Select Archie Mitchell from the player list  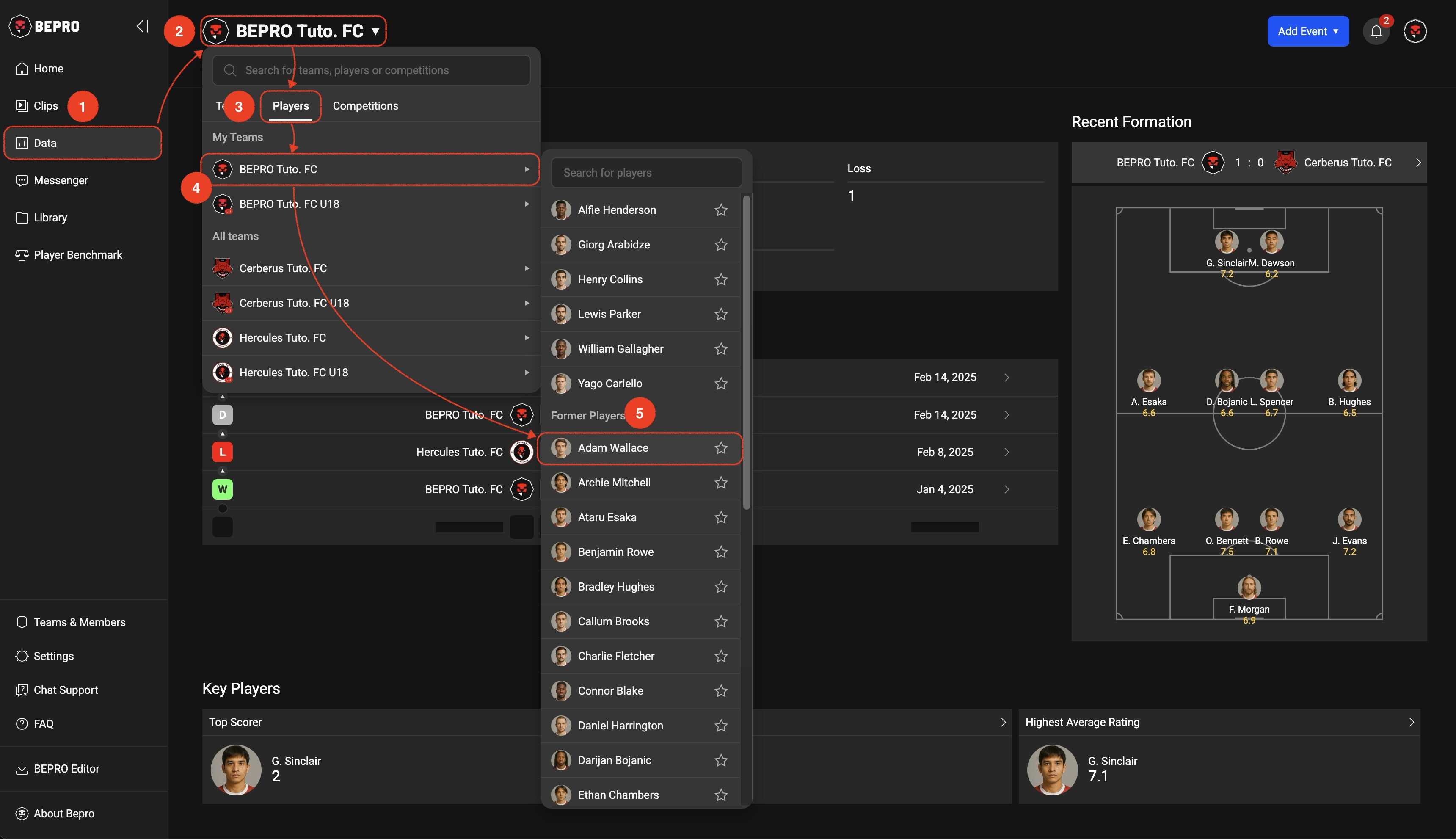(x=614, y=483)
